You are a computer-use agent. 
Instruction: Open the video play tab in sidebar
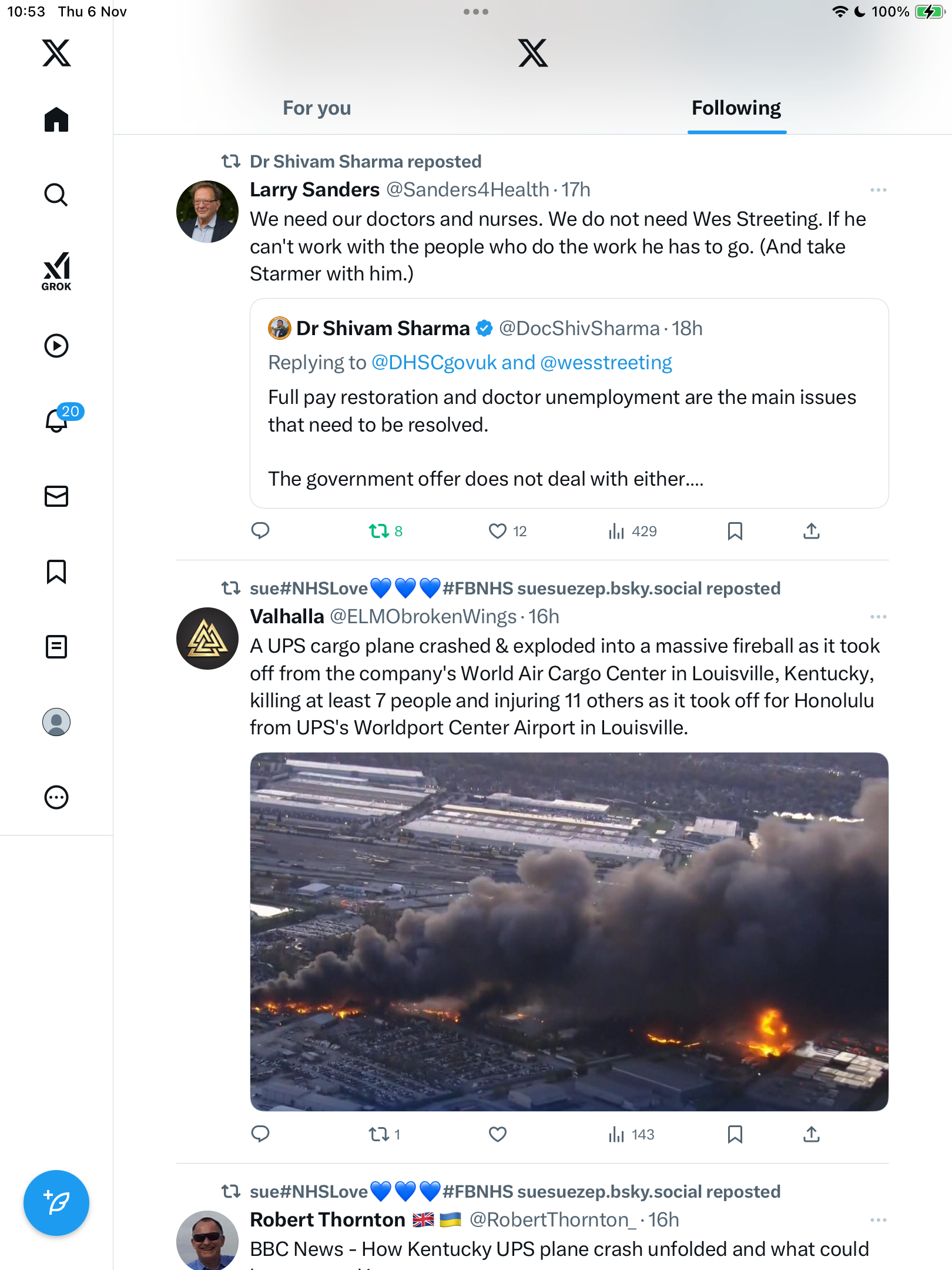[x=56, y=346]
